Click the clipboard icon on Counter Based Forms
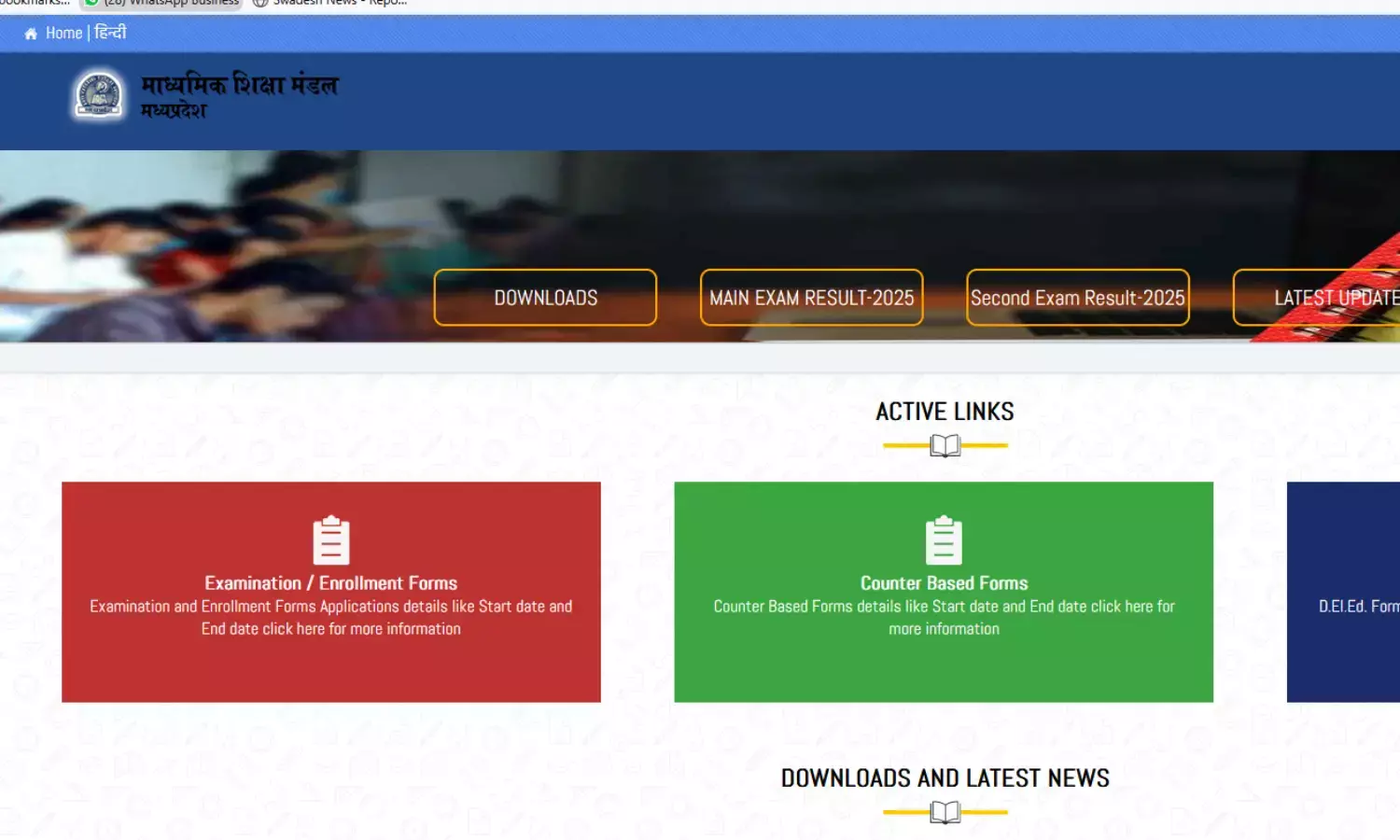1400x840 pixels. [x=944, y=540]
